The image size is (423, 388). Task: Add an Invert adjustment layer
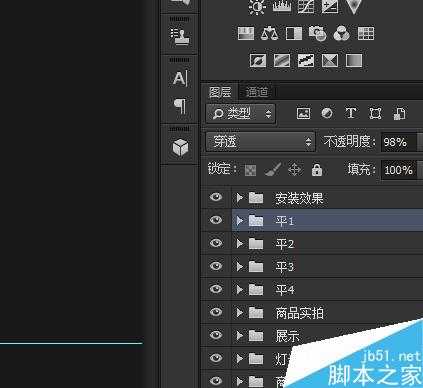pyautogui.click(x=258, y=61)
